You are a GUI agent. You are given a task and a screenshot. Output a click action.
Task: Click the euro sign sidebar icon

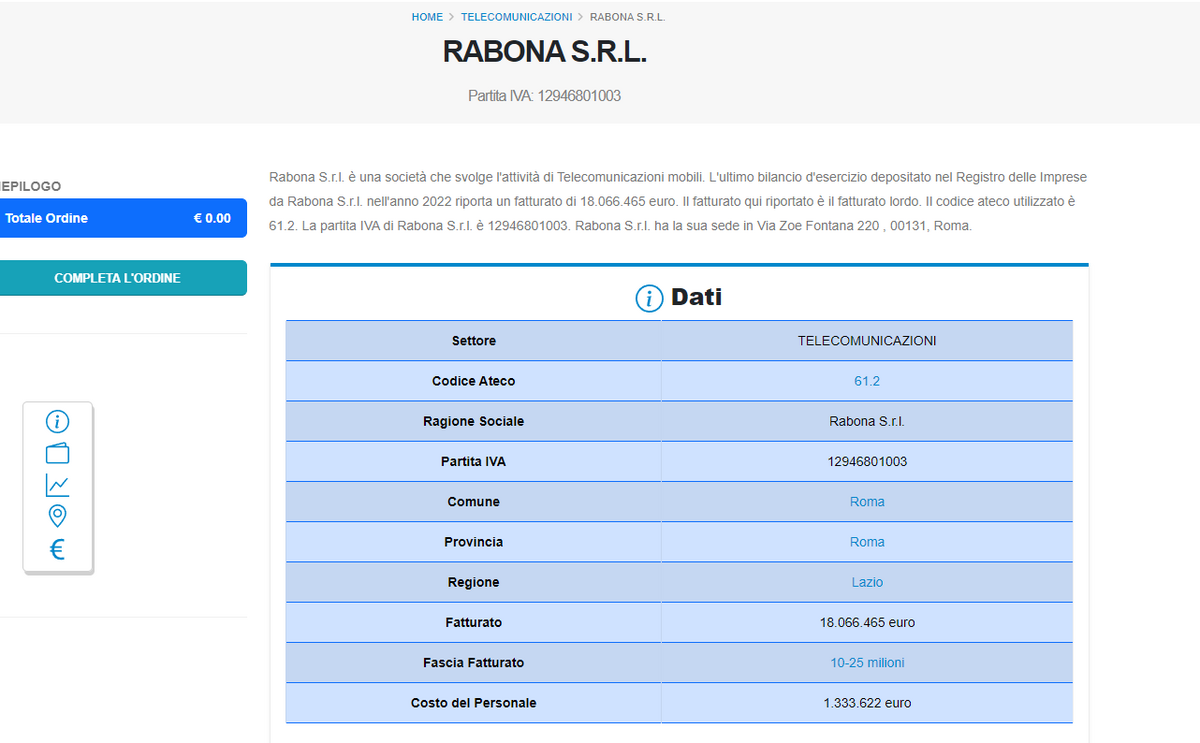(x=58, y=549)
